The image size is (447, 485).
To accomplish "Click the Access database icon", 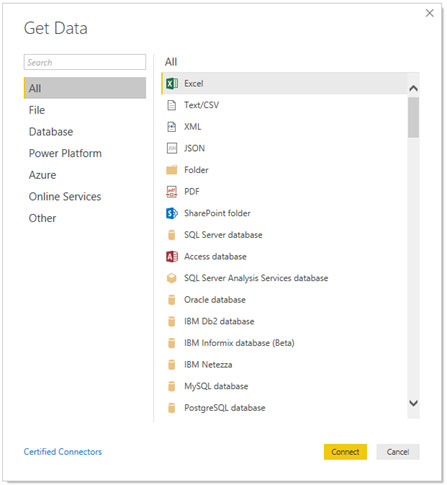I will pos(172,257).
